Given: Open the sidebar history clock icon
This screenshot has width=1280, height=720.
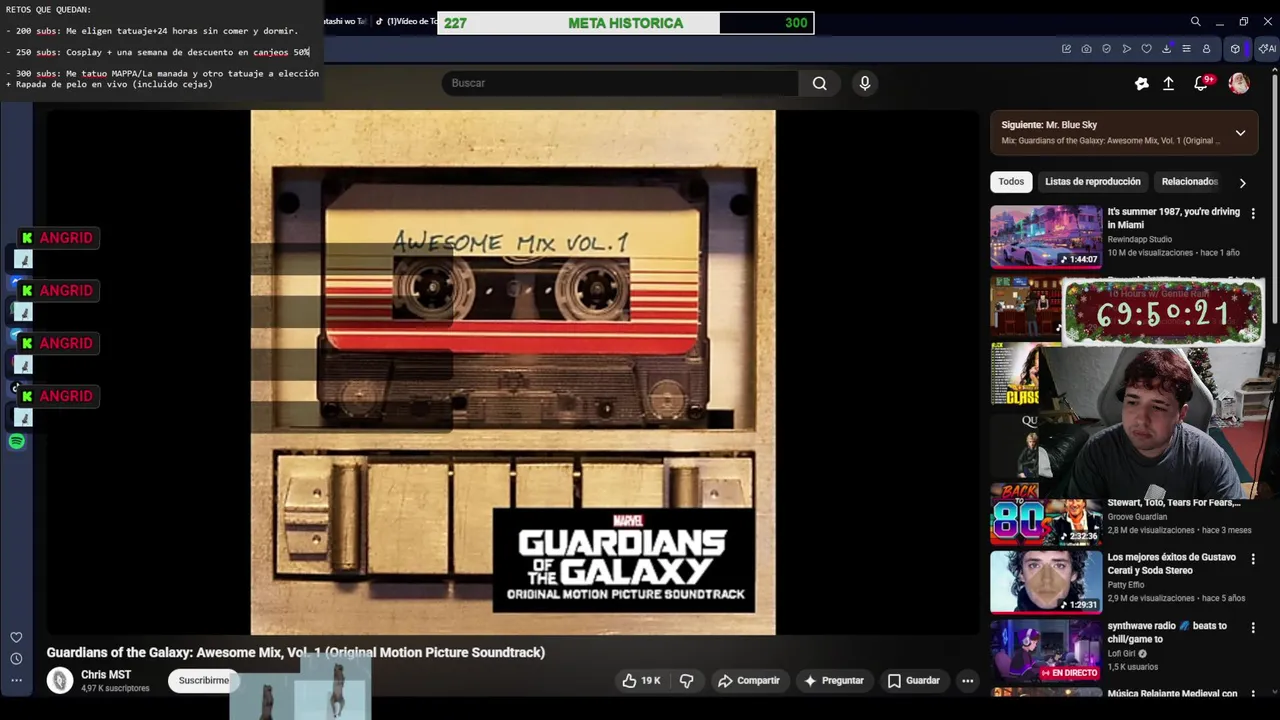Looking at the screenshot, I should pyautogui.click(x=16, y=658).
